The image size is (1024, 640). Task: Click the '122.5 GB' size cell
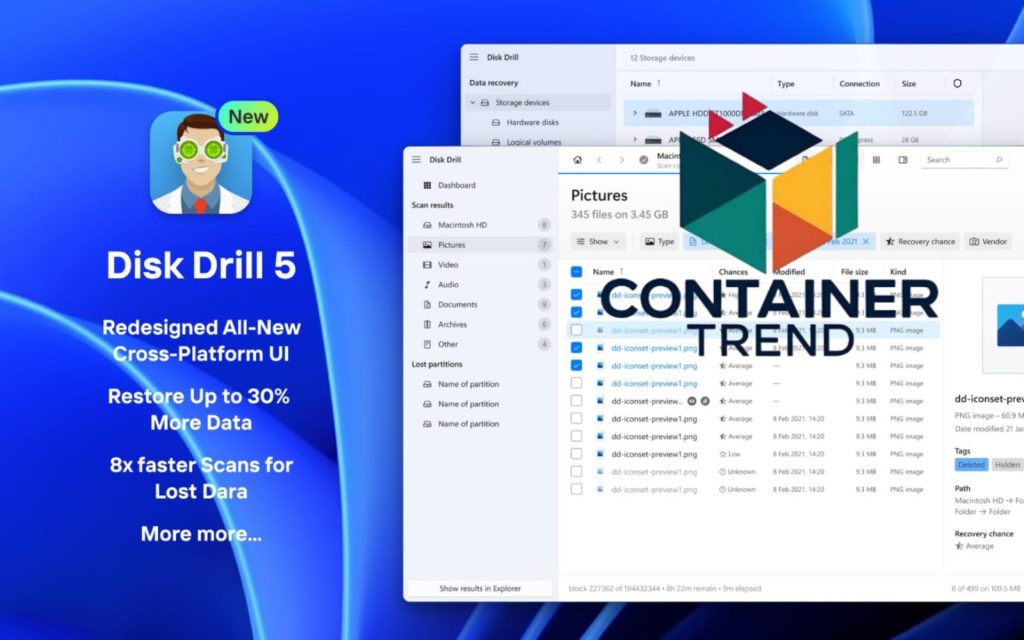(x=914, y=113)
